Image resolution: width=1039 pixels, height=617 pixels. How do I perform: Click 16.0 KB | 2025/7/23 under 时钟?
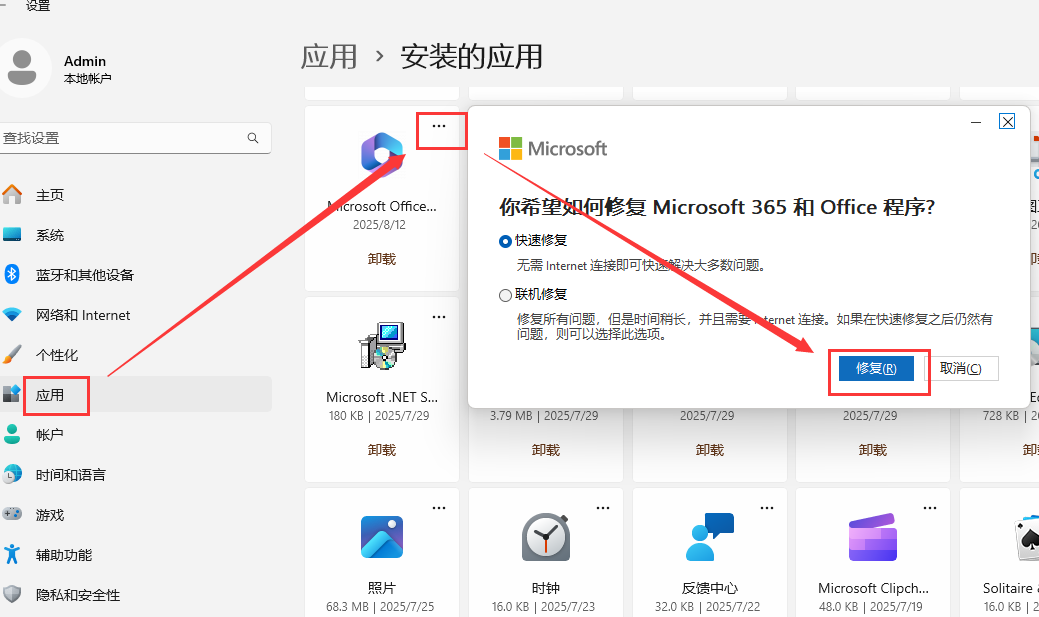pyautogui.click(x=543, y=606)
